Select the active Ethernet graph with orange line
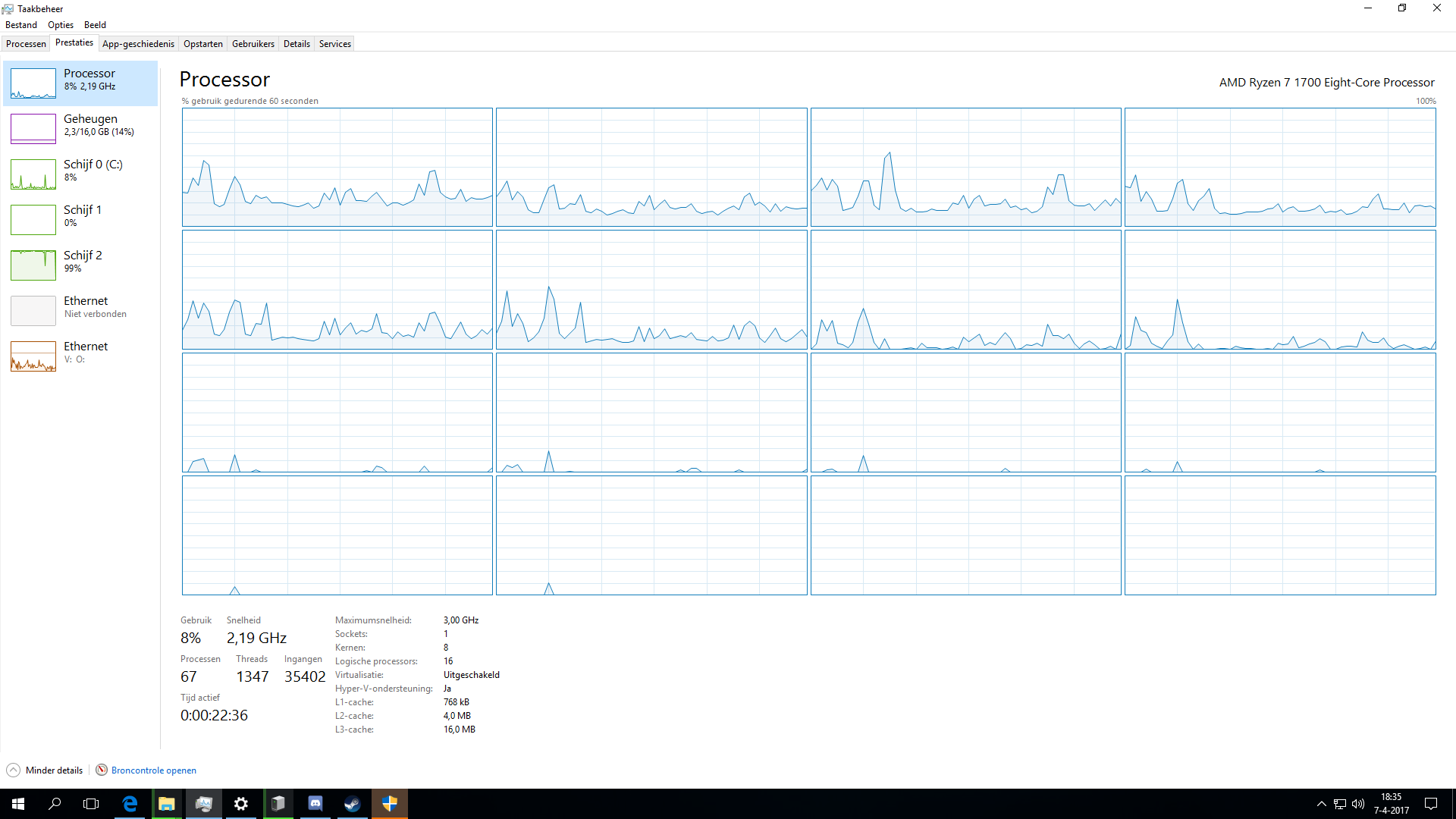This screenshot has height=819, width=1456. click(33, 356)
